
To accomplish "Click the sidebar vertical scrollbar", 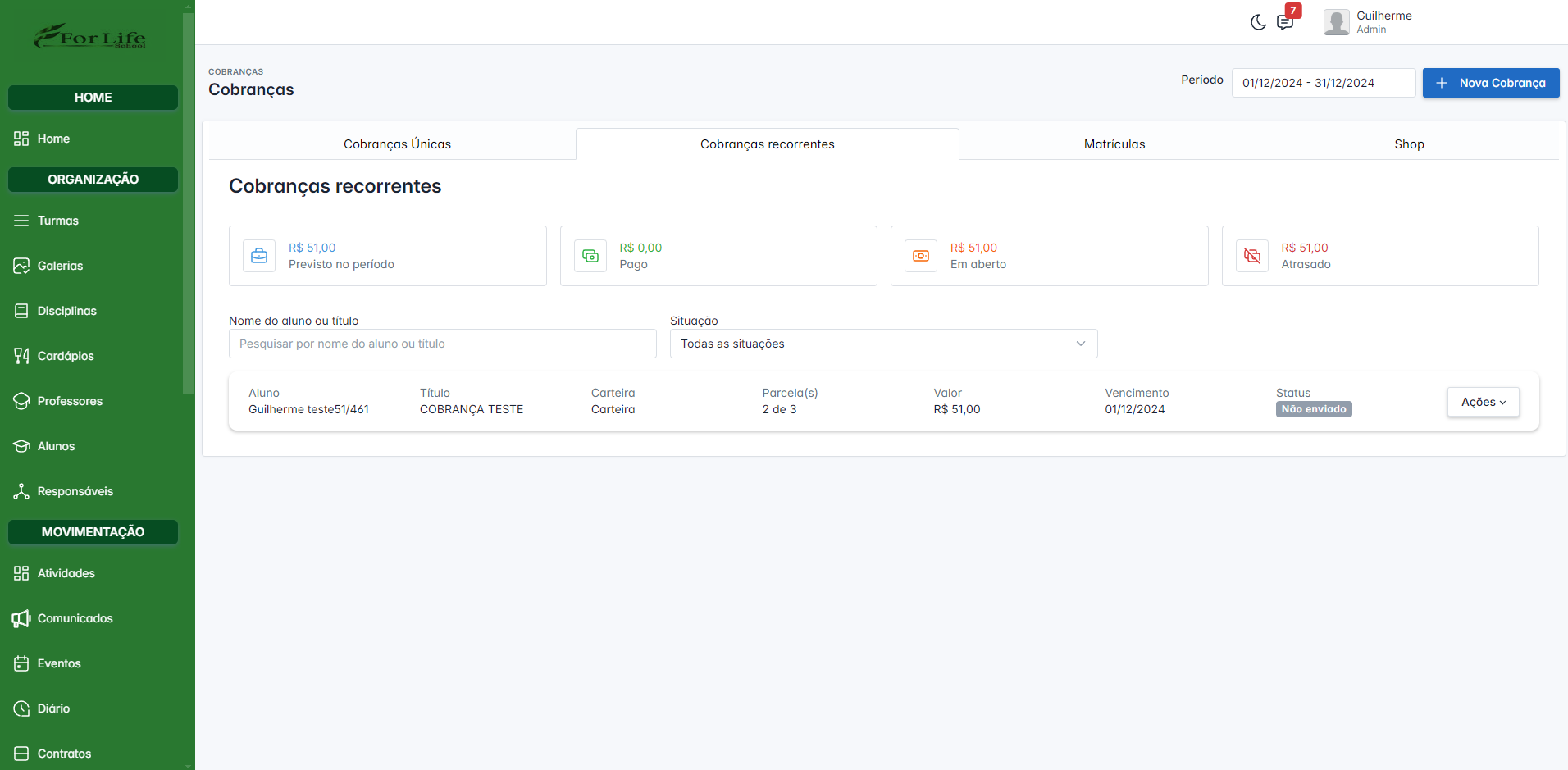I will pos(188,205).
